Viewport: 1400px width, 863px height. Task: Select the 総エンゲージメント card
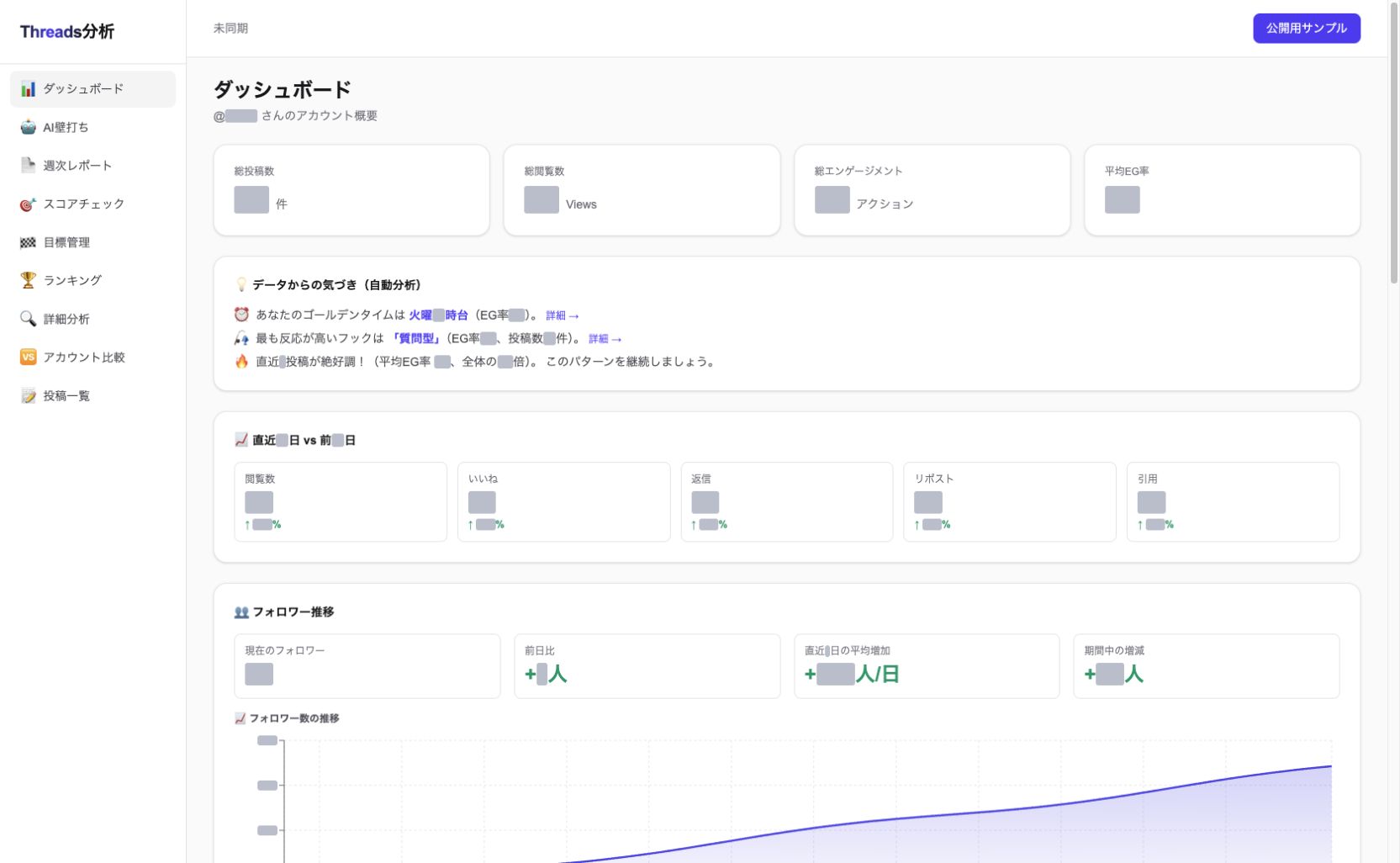point(932,190)
